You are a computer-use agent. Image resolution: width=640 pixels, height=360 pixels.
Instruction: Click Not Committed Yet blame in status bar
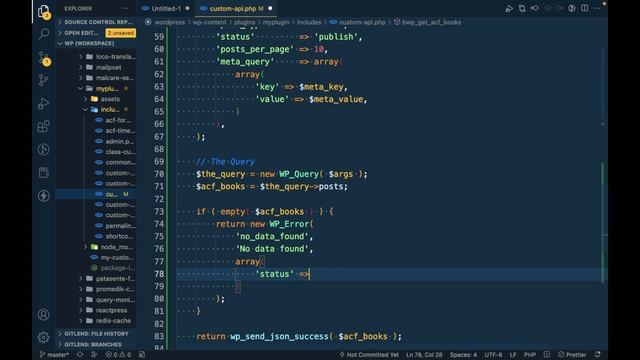click(369, 355)
